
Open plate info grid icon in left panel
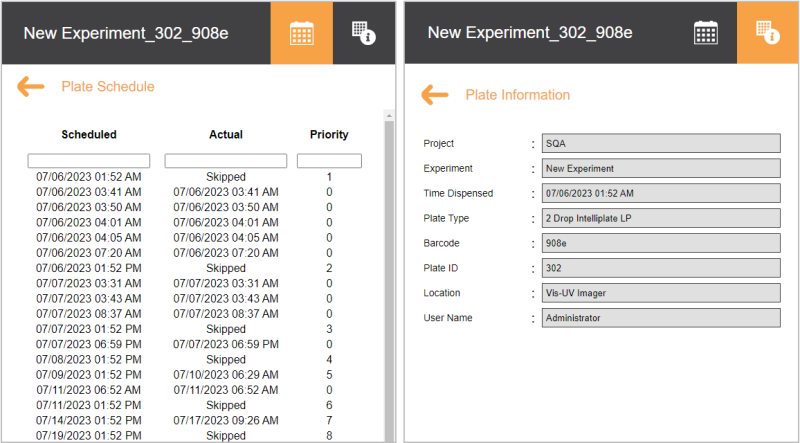[x=364, y=33]
